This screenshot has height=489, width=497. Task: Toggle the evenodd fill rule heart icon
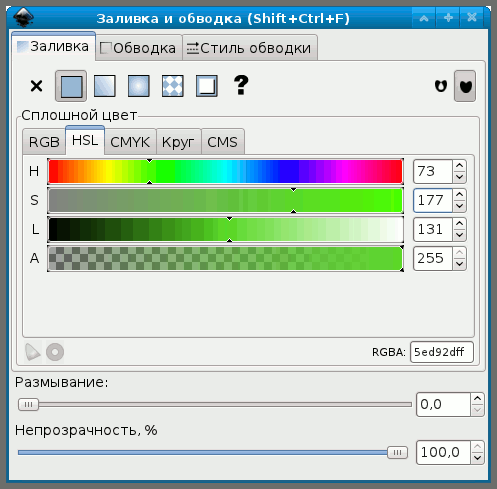[441, 86]
